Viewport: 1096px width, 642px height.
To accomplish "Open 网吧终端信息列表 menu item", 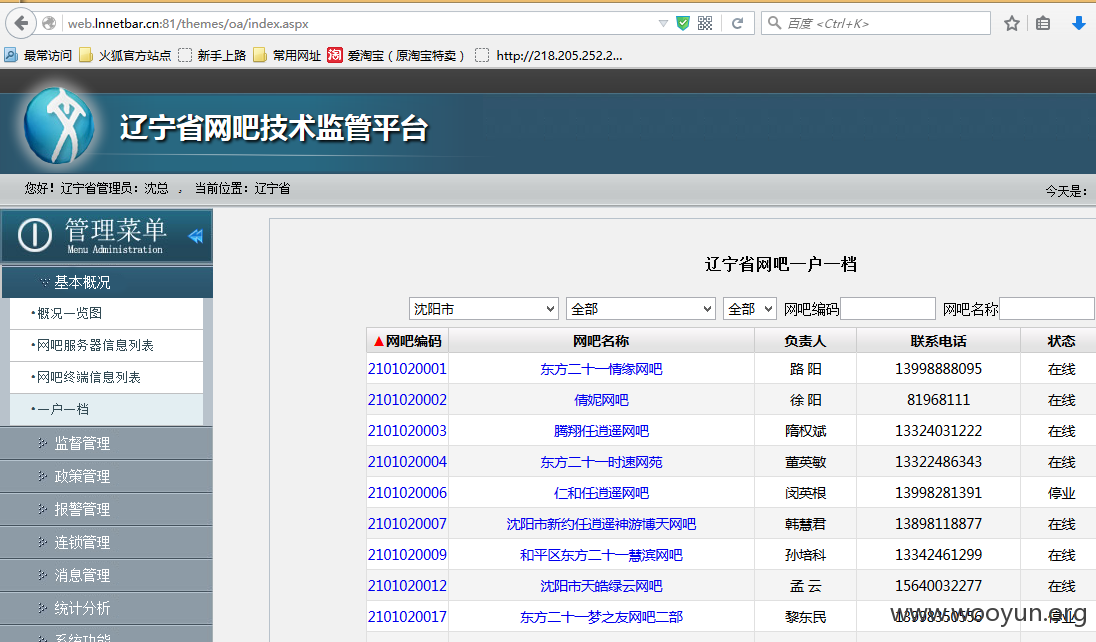I will pyautogui.click(x=106, y=378).
